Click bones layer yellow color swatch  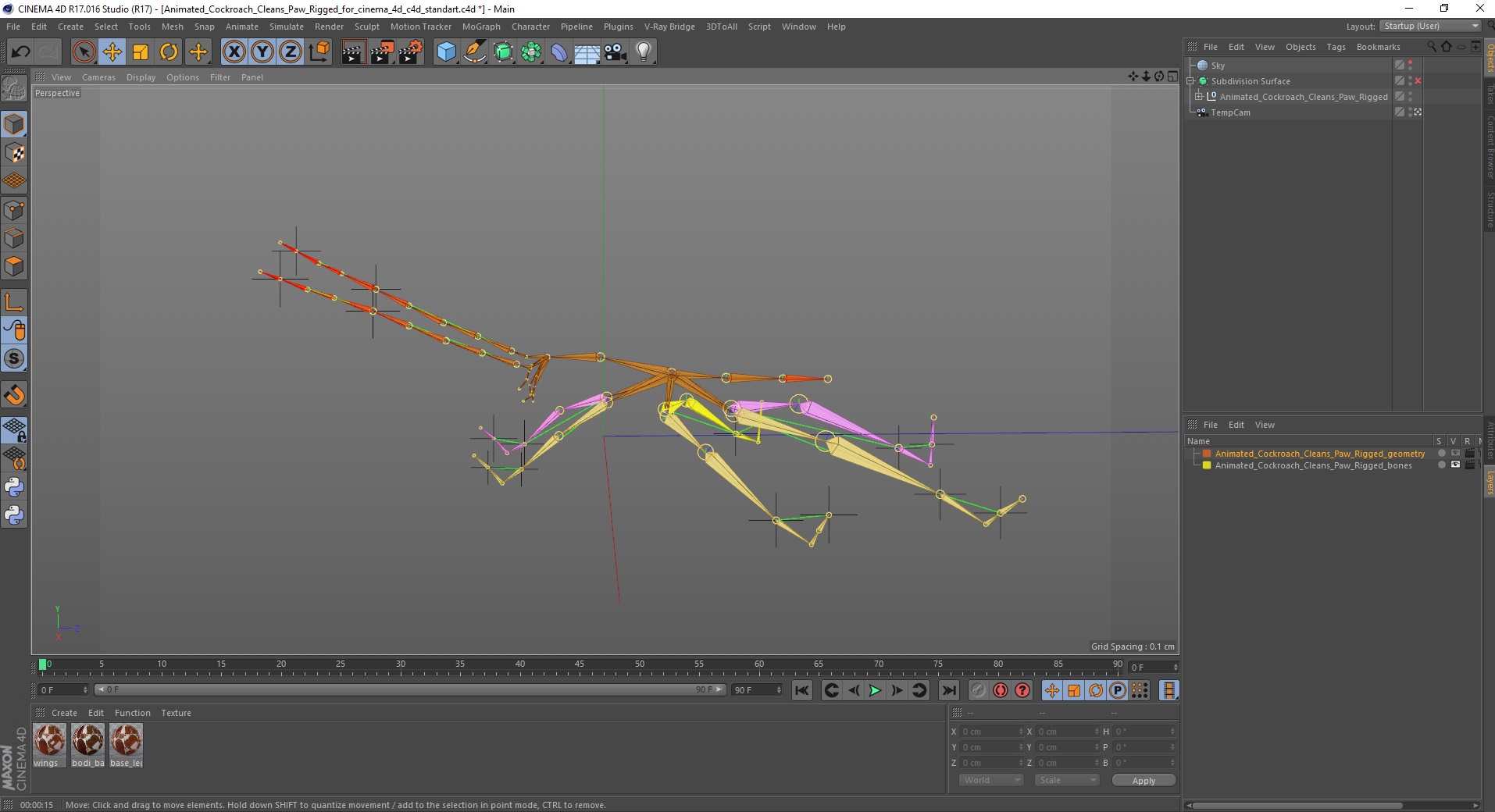tap(1206, 465)
